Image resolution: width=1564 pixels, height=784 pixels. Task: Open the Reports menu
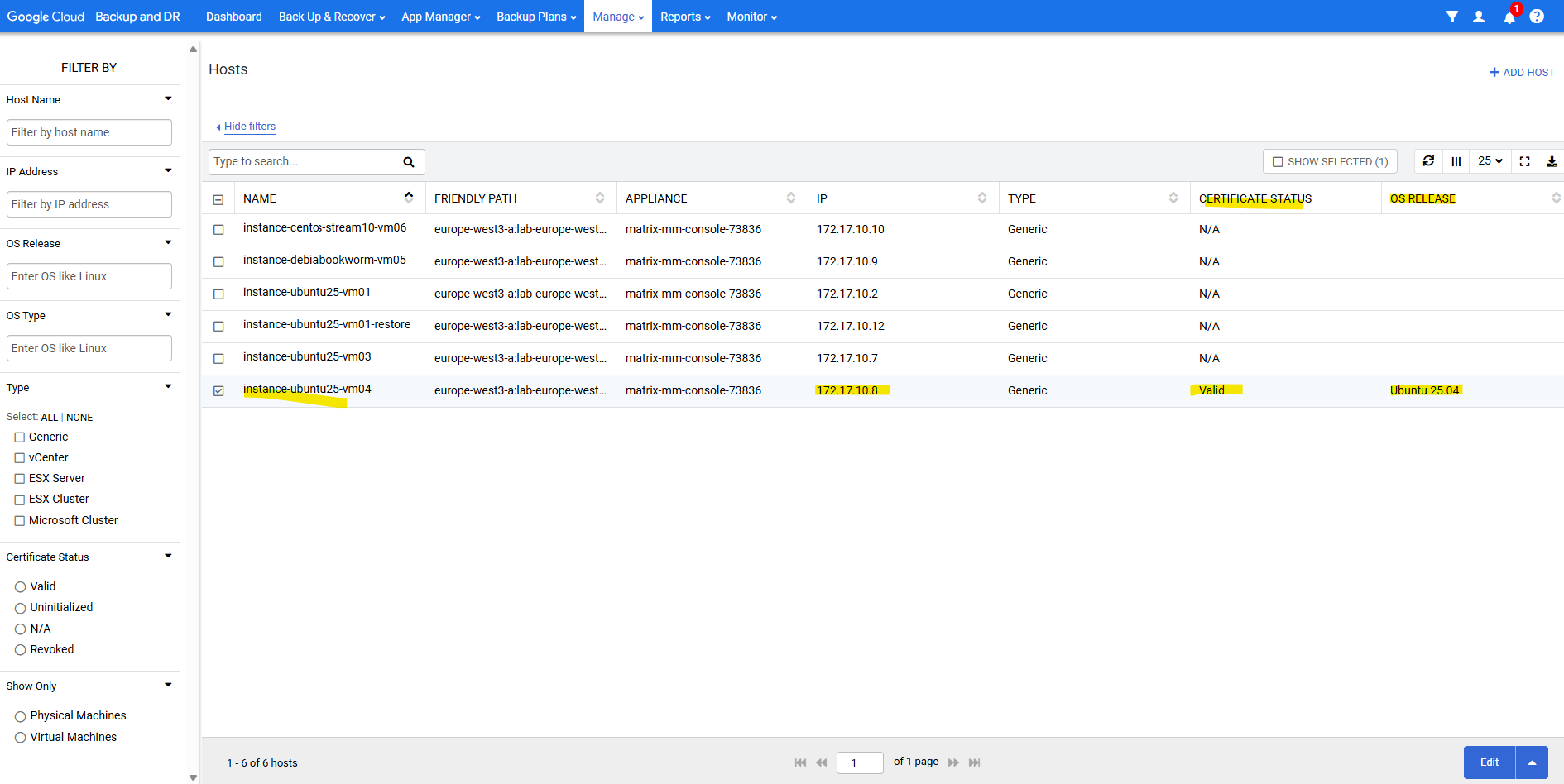click(x=685, y=17)
